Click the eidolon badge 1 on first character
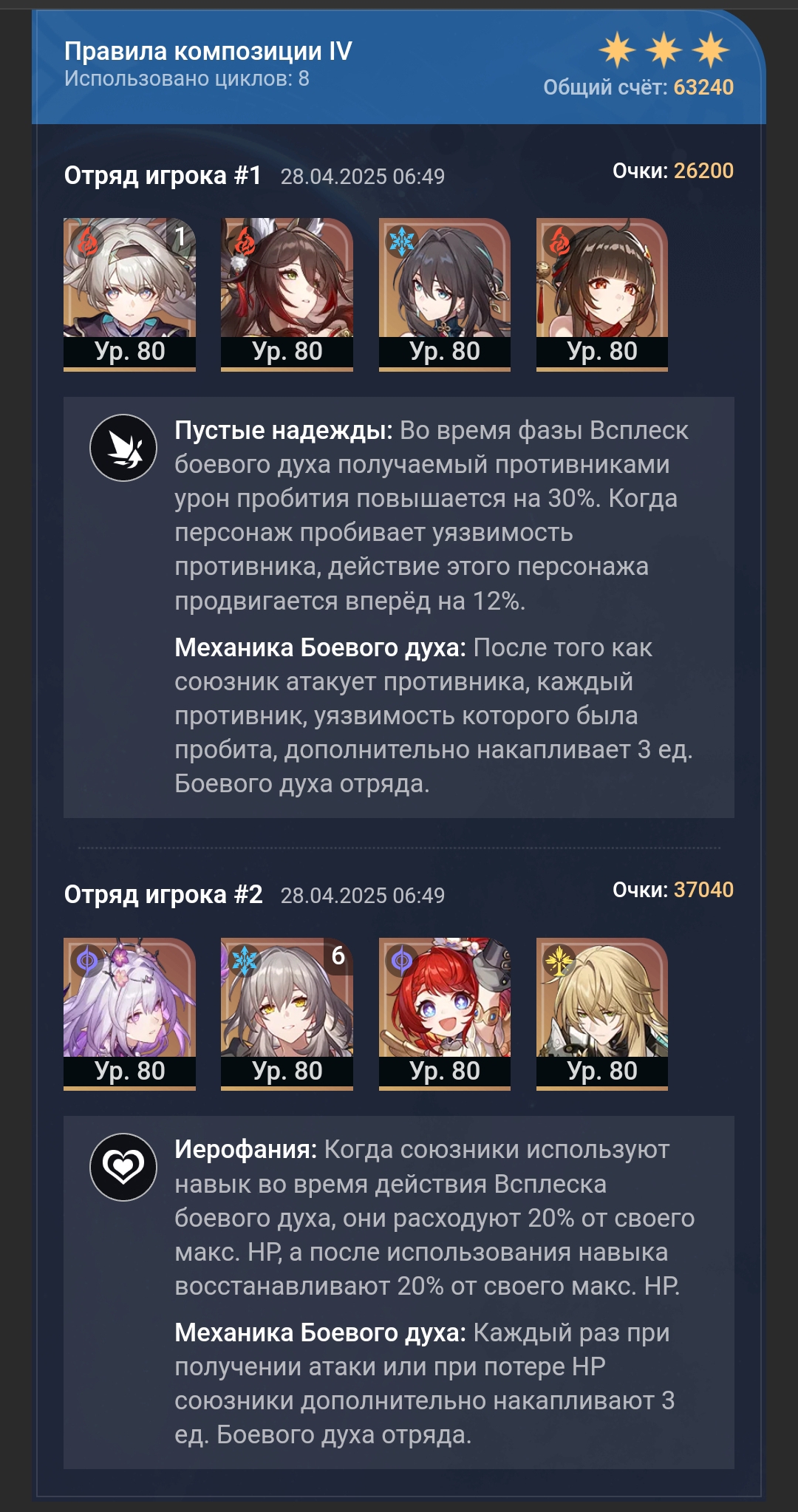Image resolution: width=798 pixels, height=1512 pixels. click(181, 236)
